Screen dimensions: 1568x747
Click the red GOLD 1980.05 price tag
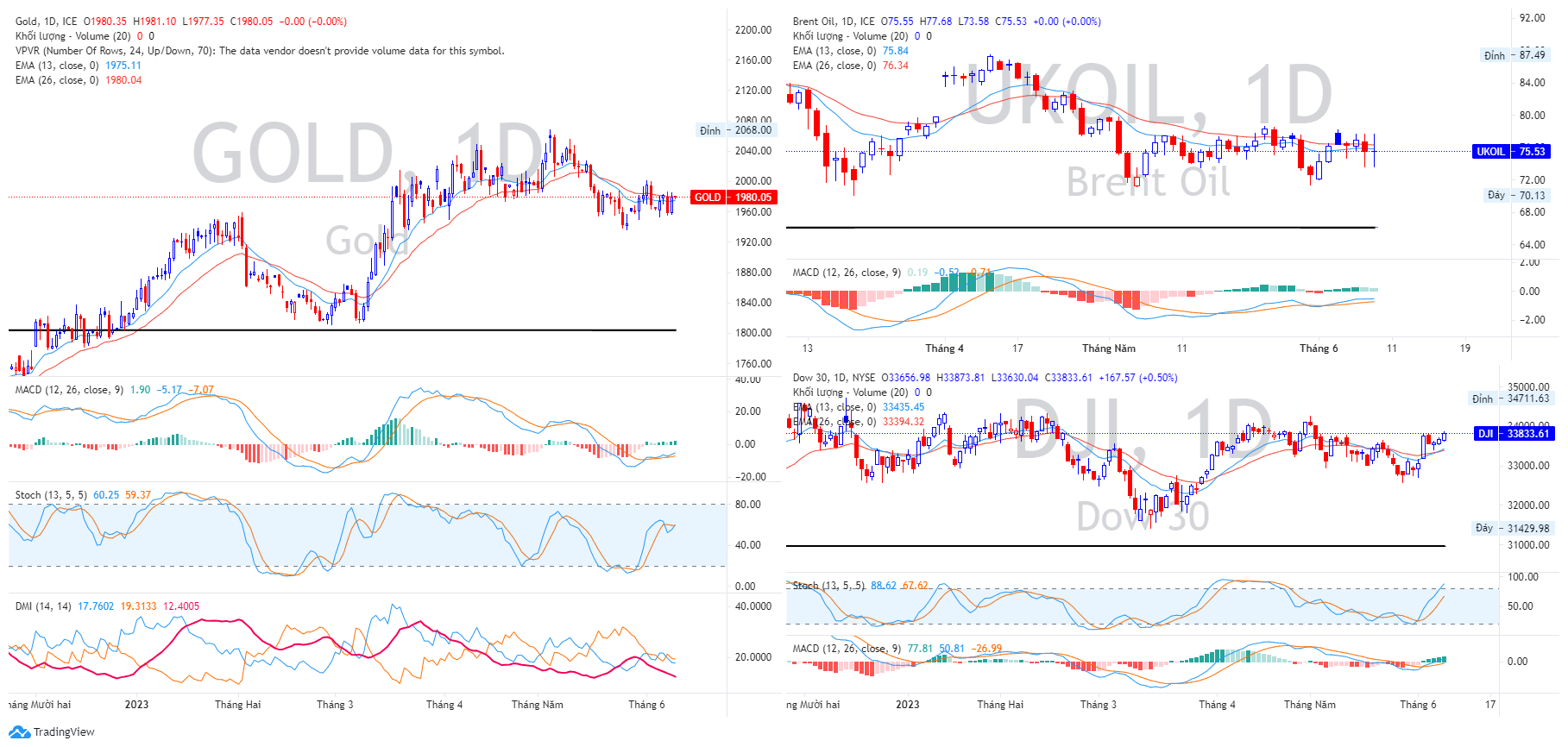(733, 198)
